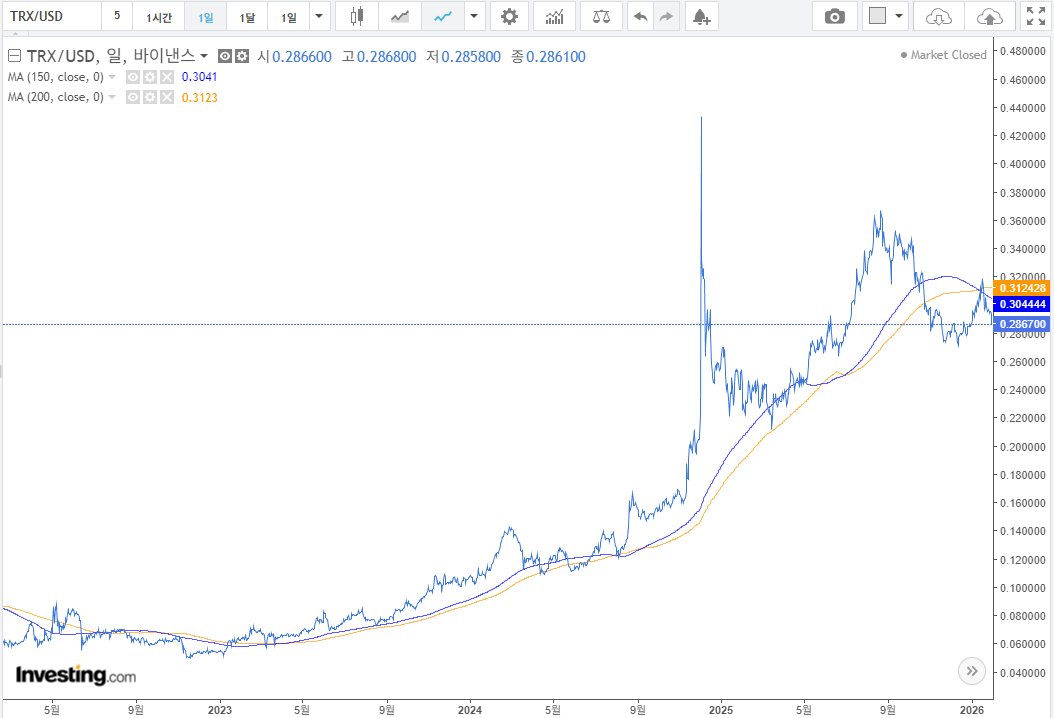Click the gray layout color swatch
The image size is (1054, 718).
coord(877,15)
